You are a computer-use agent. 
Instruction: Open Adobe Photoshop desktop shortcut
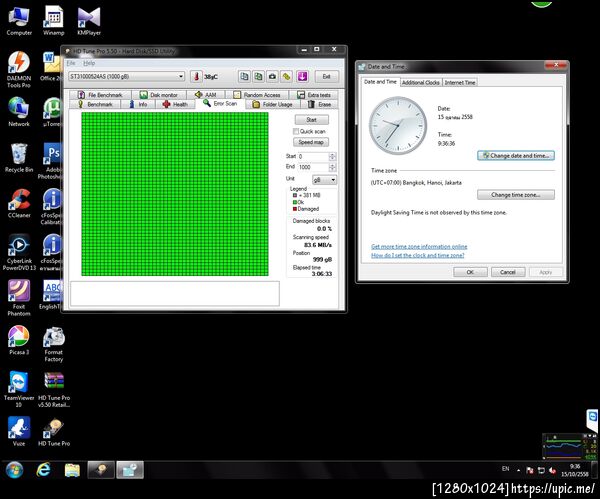[52, 161]
